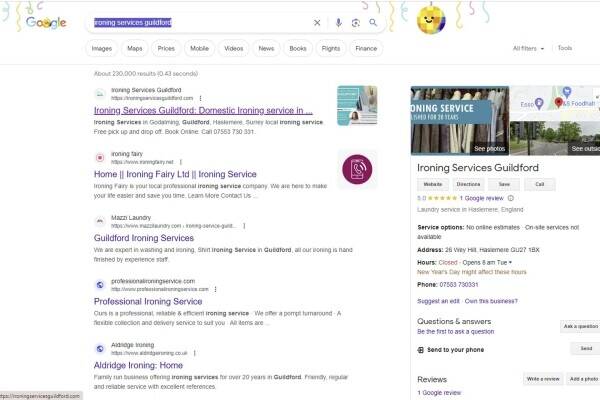Select the Flights filter tab

point(331,49)
